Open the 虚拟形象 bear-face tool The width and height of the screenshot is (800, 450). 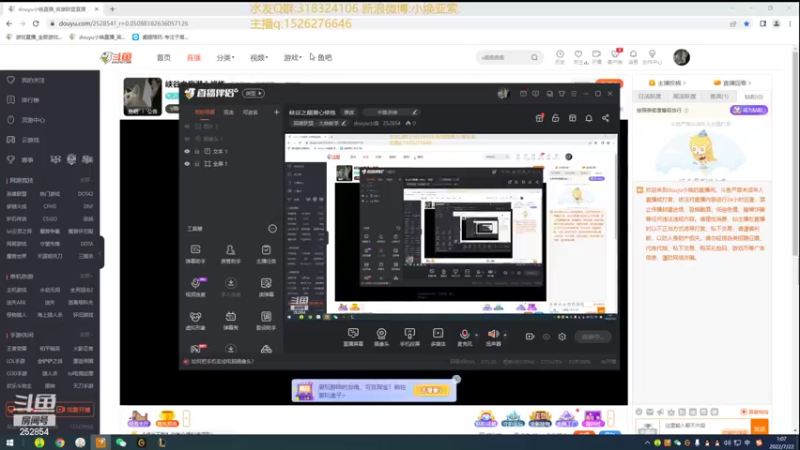(195, 321)
